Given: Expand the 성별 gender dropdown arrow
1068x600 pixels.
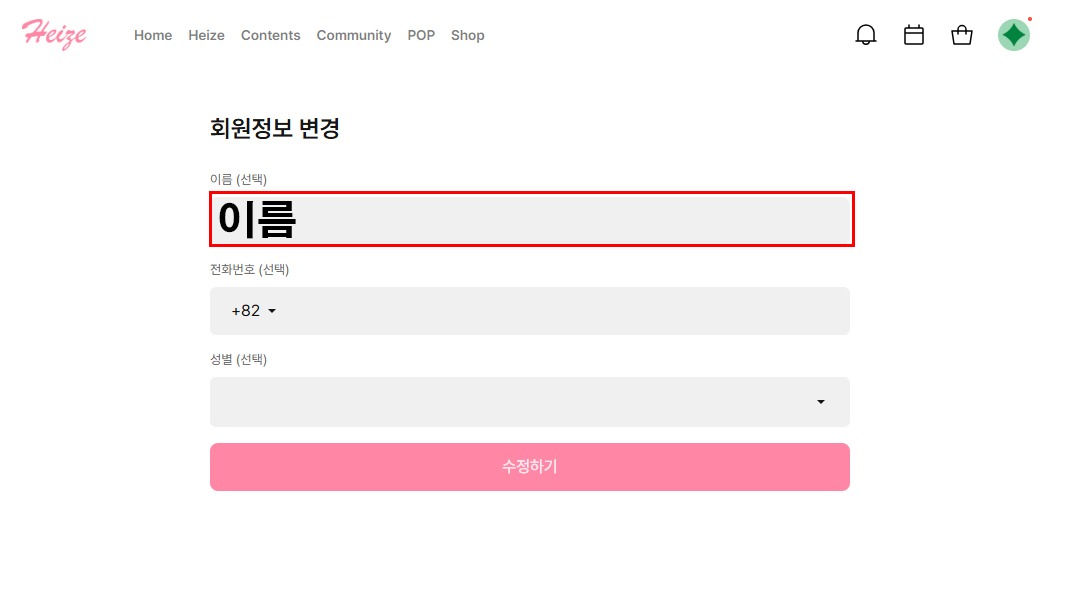Looking at the screenshot, I should point(821,402).
